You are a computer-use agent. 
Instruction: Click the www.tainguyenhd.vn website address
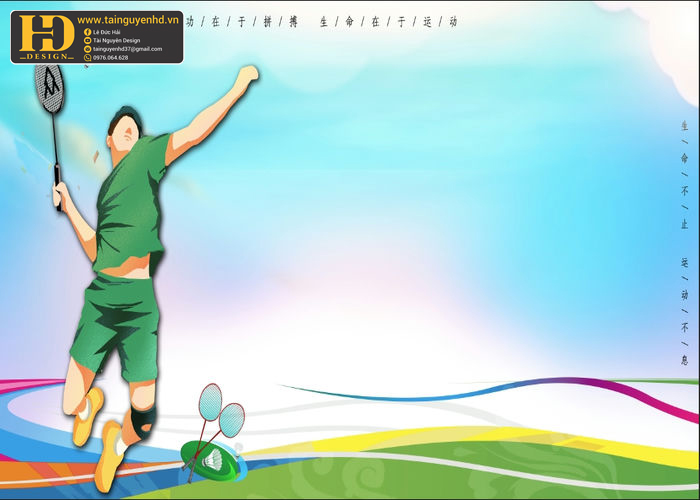pos(128,20)
